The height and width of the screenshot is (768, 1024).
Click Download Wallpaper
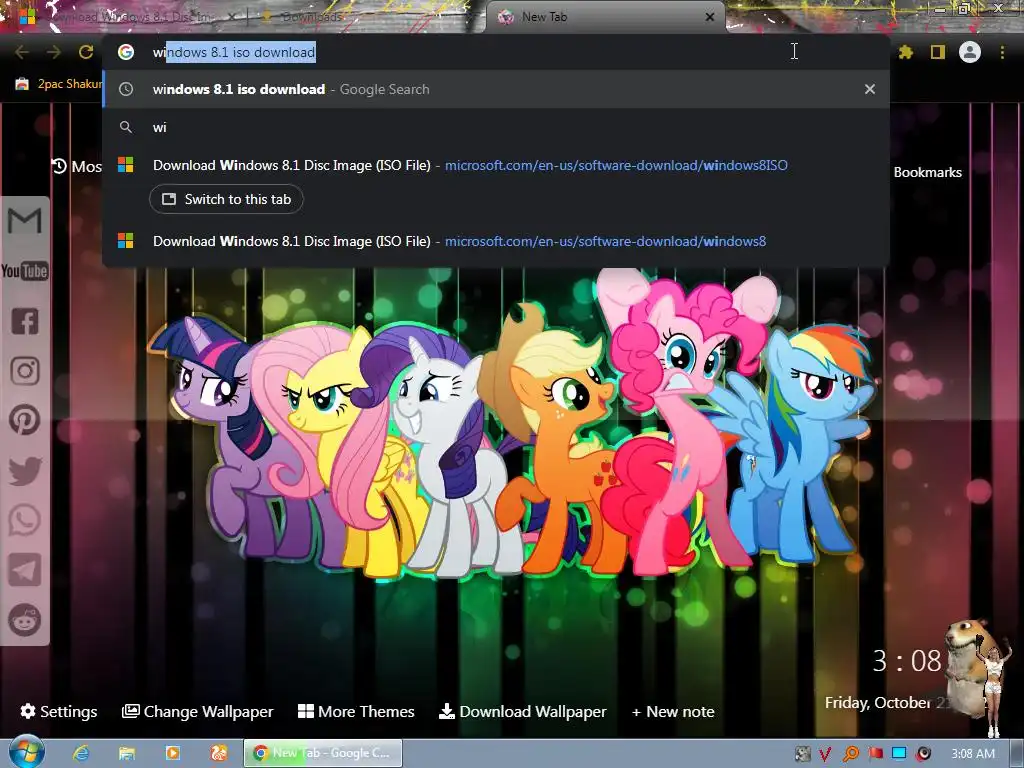pos(522,711)
